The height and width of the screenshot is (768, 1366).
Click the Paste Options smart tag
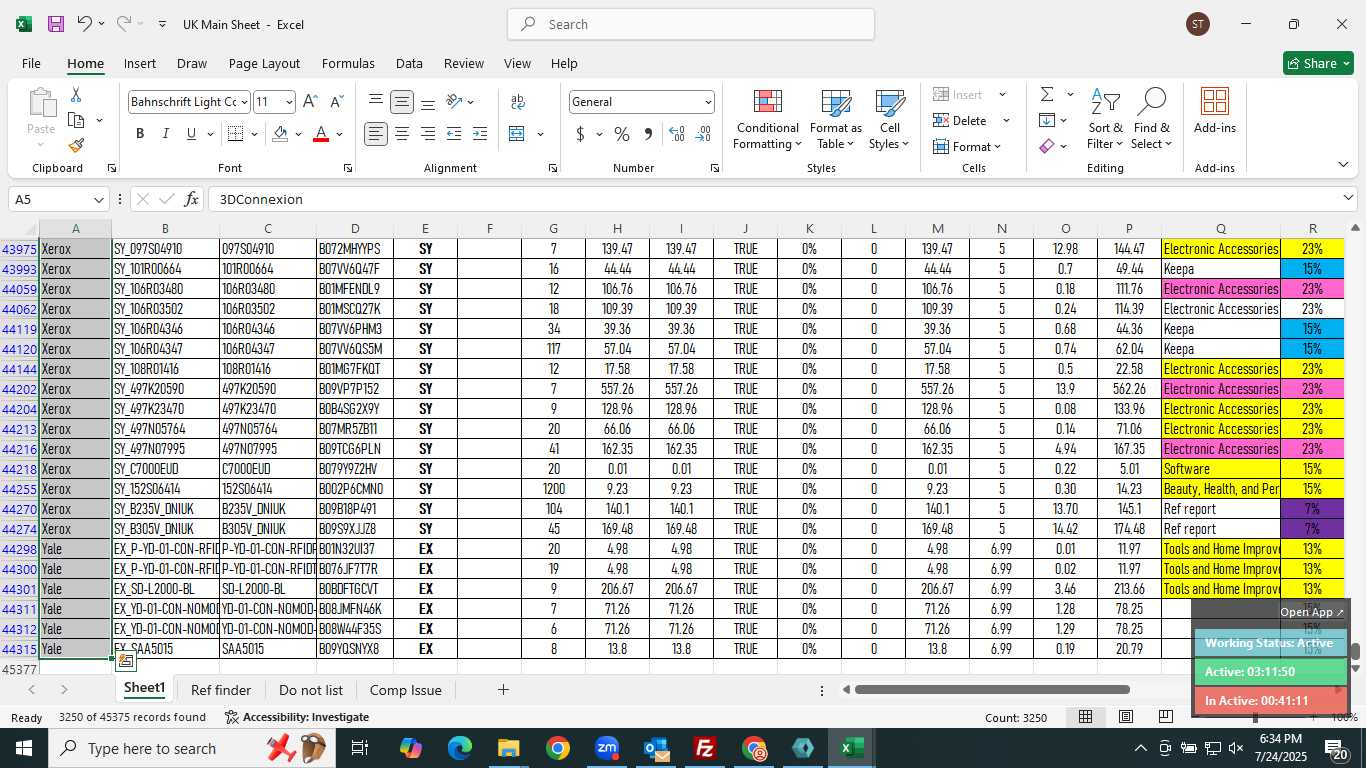tap(126, 661)
